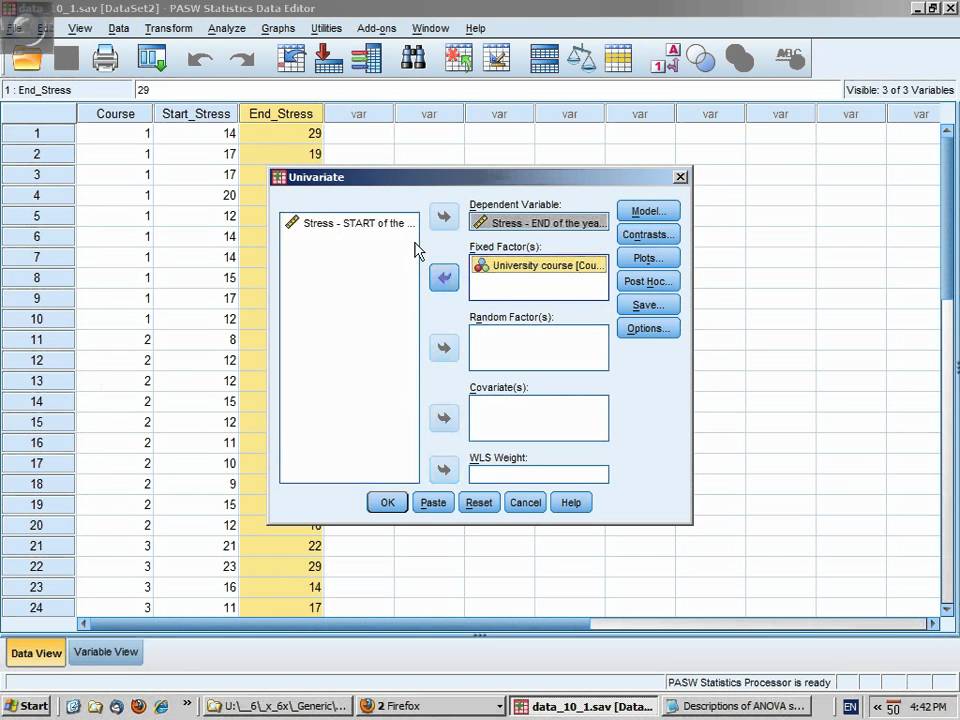960x720 pixels.
Task: Click vertical scrollbar down arrow
Action: click(x=947, y=609)
